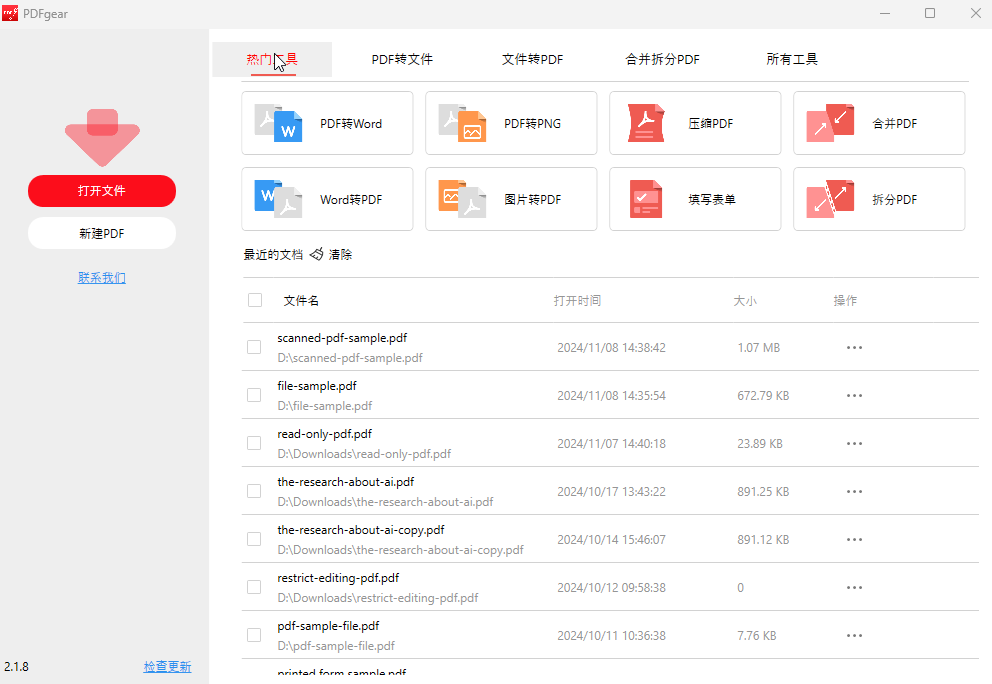The height and width of the screenshot is (684, 992).
Task: Click the PDF转Word tool icon
Action: pos(278,124)
